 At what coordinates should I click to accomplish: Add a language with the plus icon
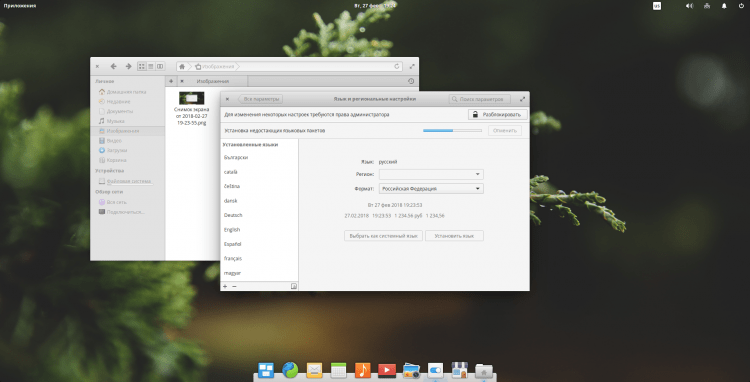tap(225, 286)
